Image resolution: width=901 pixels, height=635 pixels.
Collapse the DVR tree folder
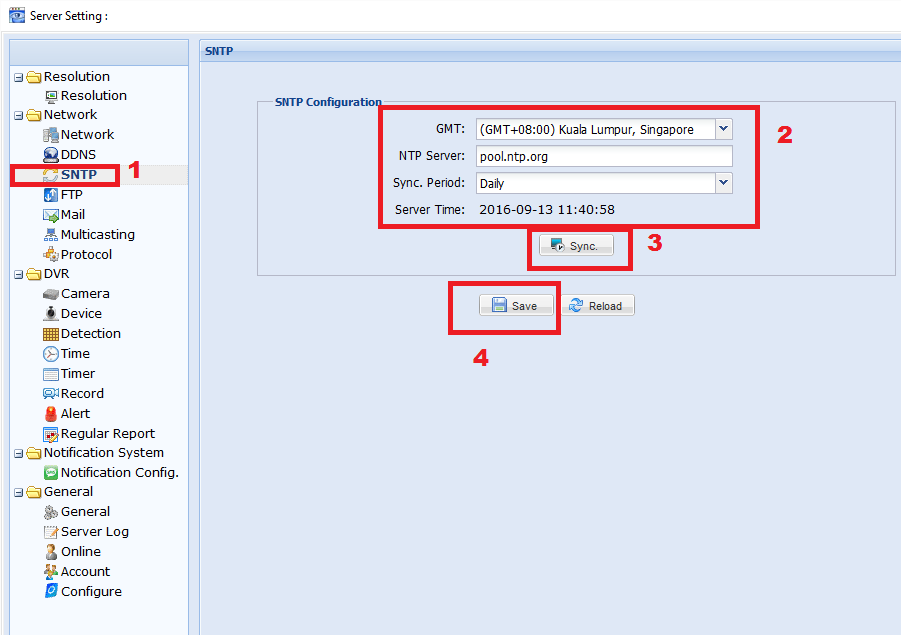click(x=18, y=274)
